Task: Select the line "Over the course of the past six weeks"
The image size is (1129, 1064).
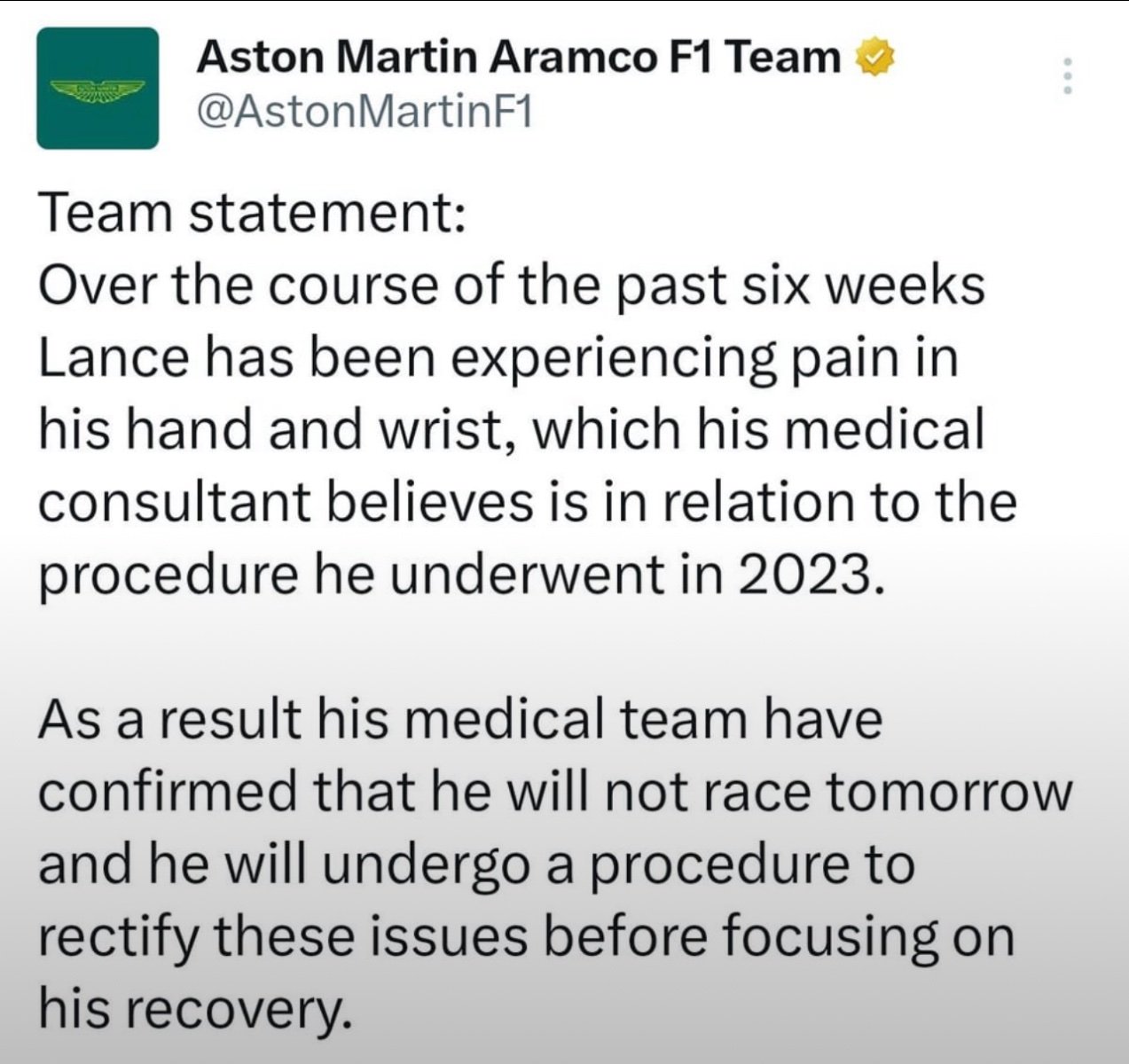Action: 512,287
